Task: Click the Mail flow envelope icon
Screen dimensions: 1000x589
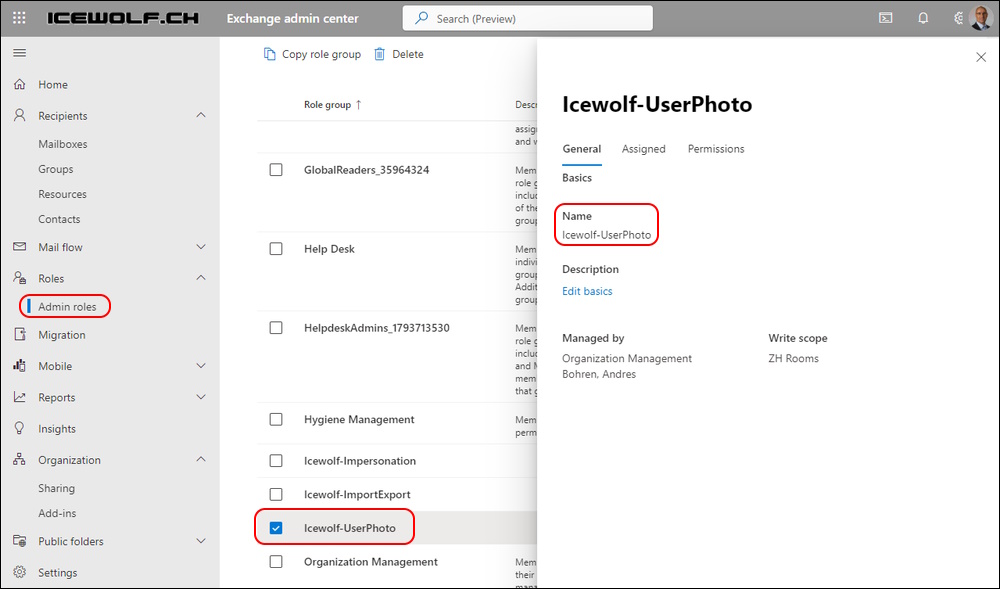Action: [x=20, y=247]
